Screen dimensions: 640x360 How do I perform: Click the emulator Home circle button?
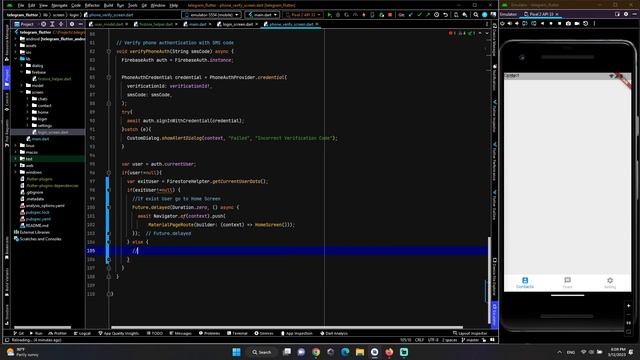551,24
